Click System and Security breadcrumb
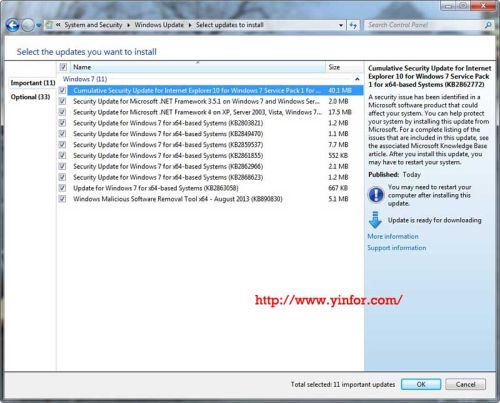This screenshot has width=500, height=403. click(x=93, y=25)
